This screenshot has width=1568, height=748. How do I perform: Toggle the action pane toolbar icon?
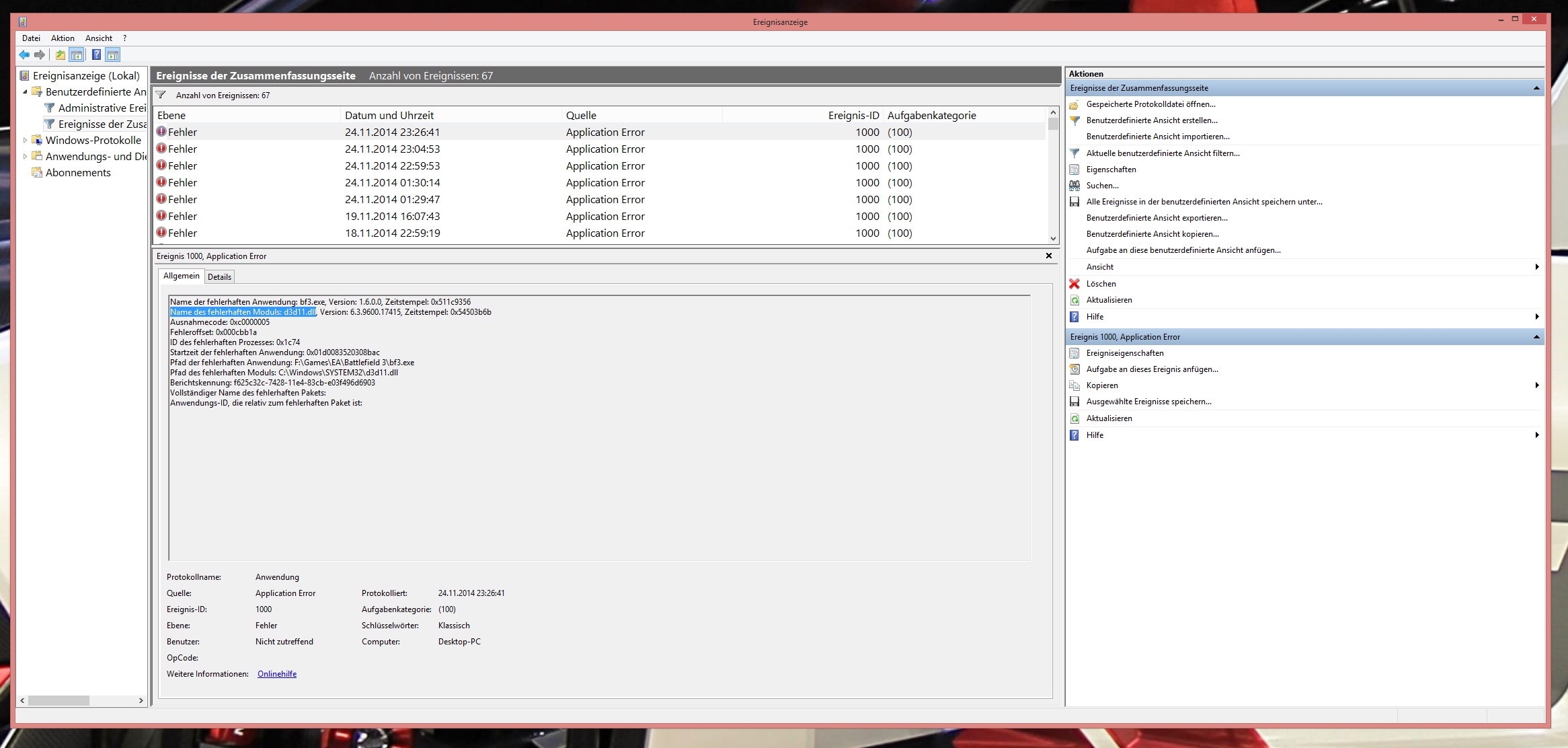(113, 55)
